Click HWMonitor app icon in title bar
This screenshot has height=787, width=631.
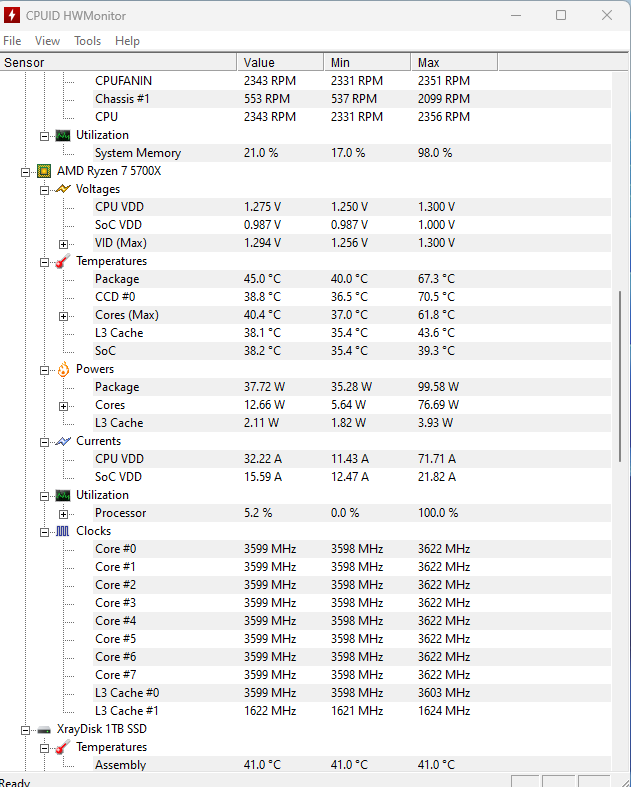pos(12,15)
